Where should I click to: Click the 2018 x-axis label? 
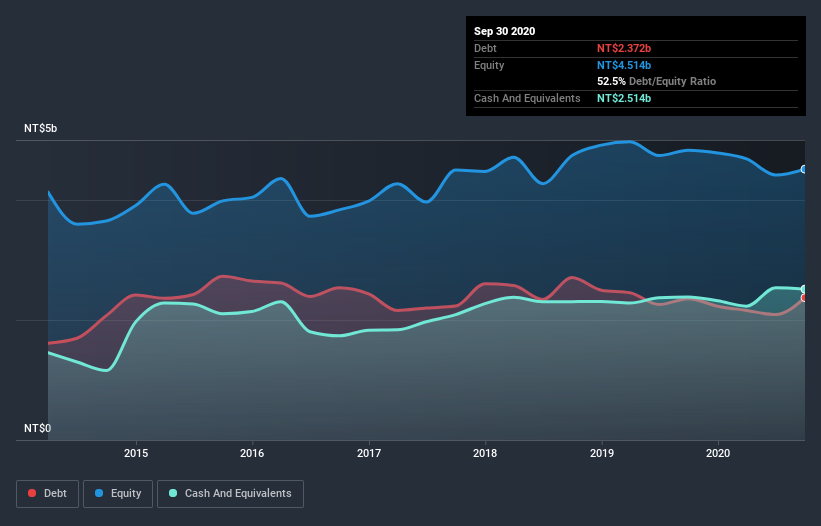[485, 453]
